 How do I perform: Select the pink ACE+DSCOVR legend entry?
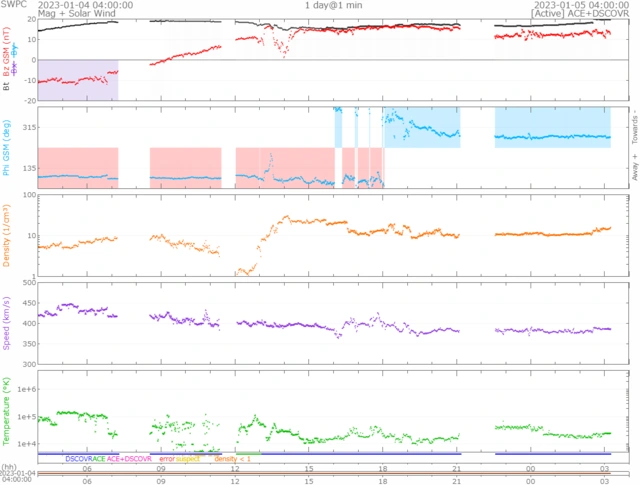[x=129, y=459]
